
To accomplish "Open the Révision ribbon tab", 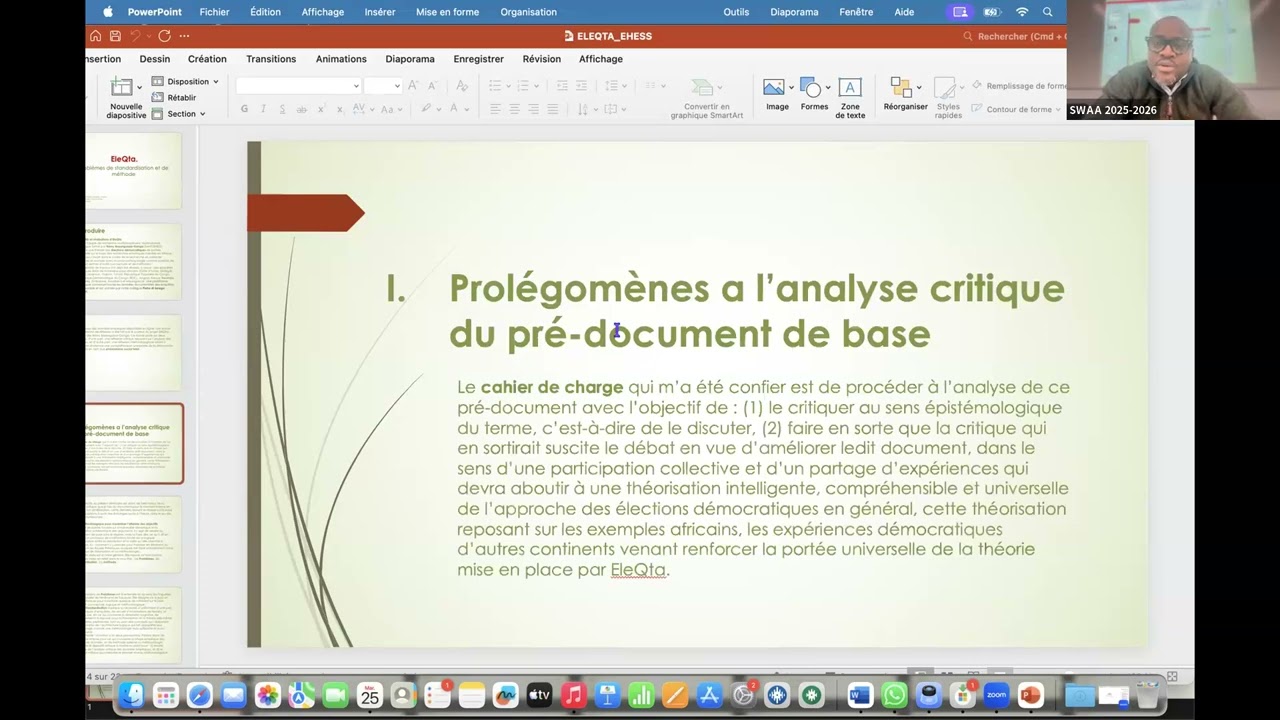I will 541,59.
